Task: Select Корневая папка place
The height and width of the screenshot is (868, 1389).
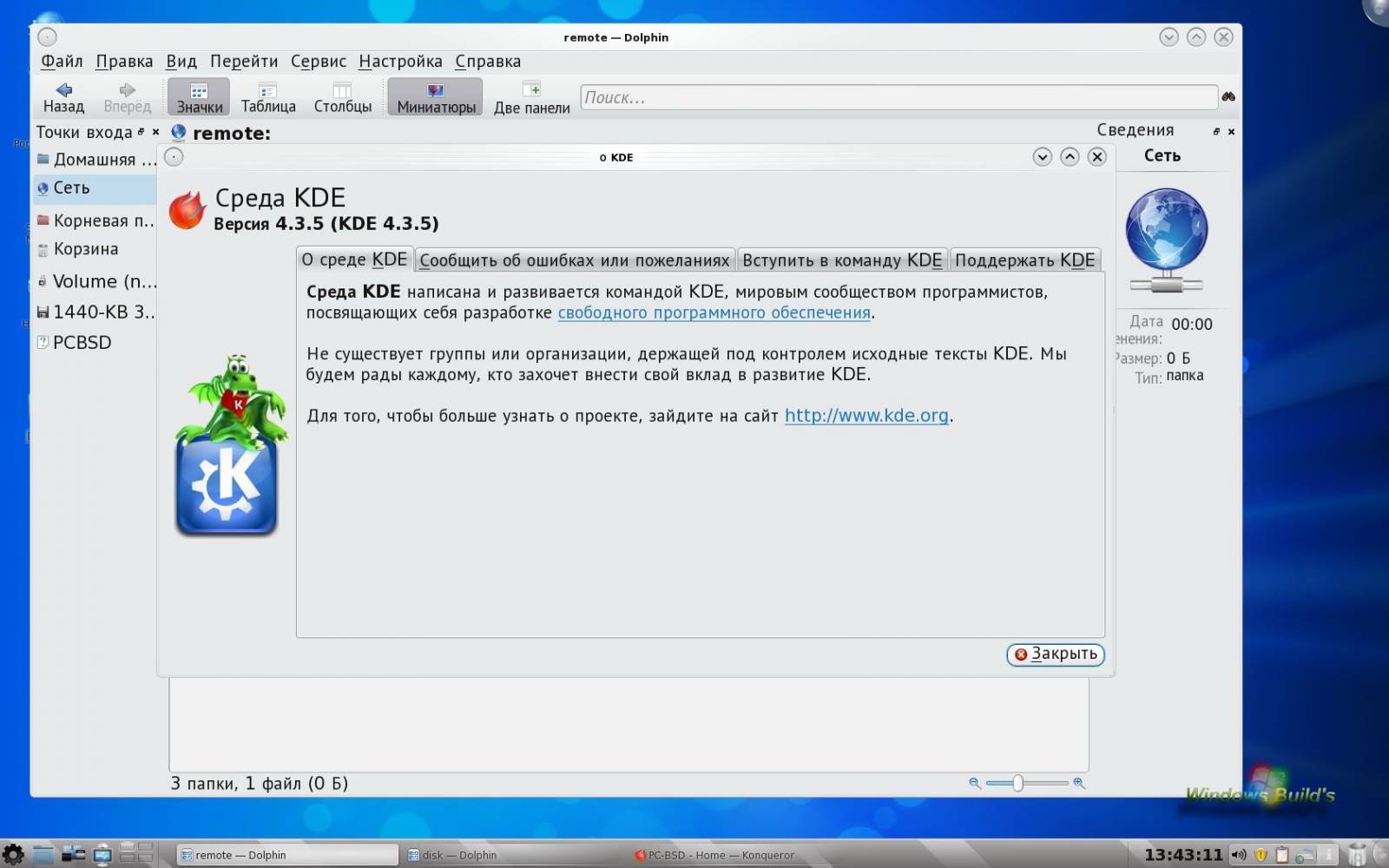Action: tap(95, 220)
